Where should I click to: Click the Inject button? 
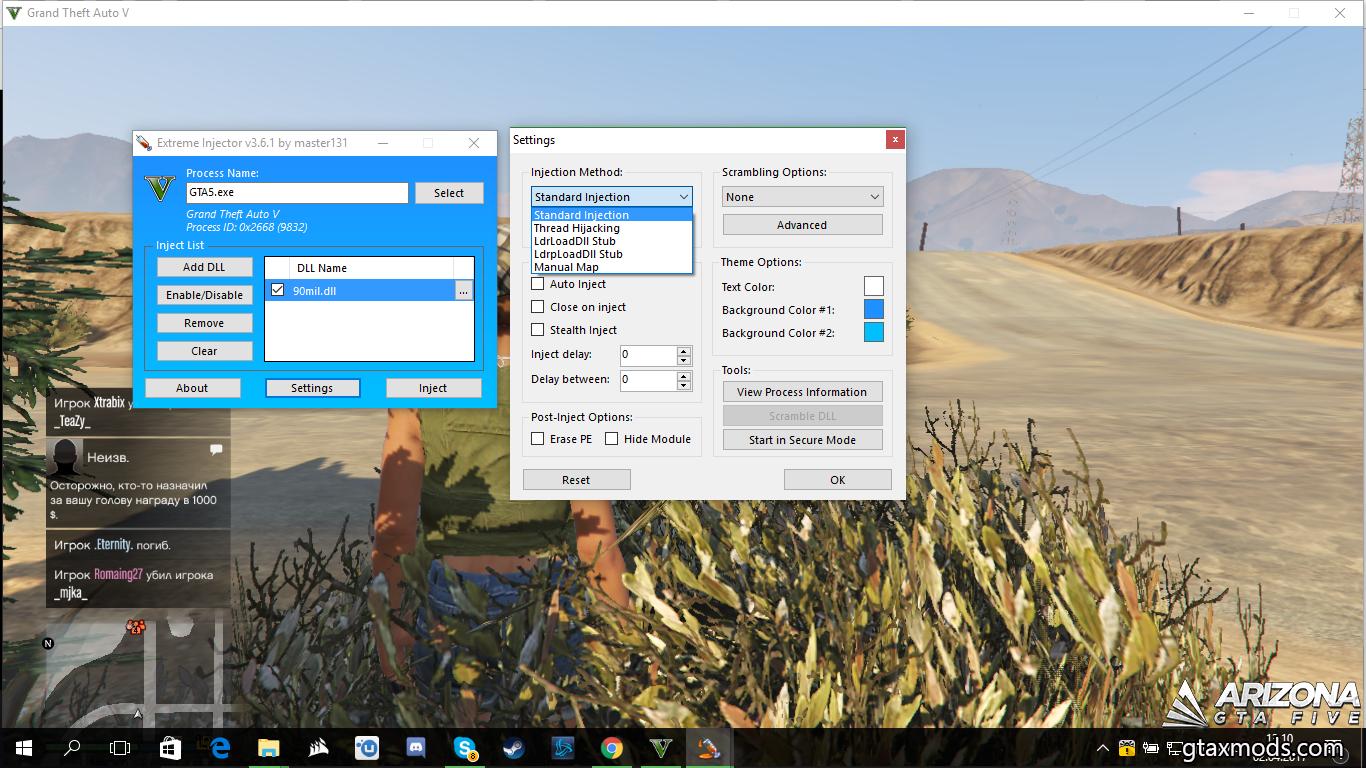click(433, 388)
